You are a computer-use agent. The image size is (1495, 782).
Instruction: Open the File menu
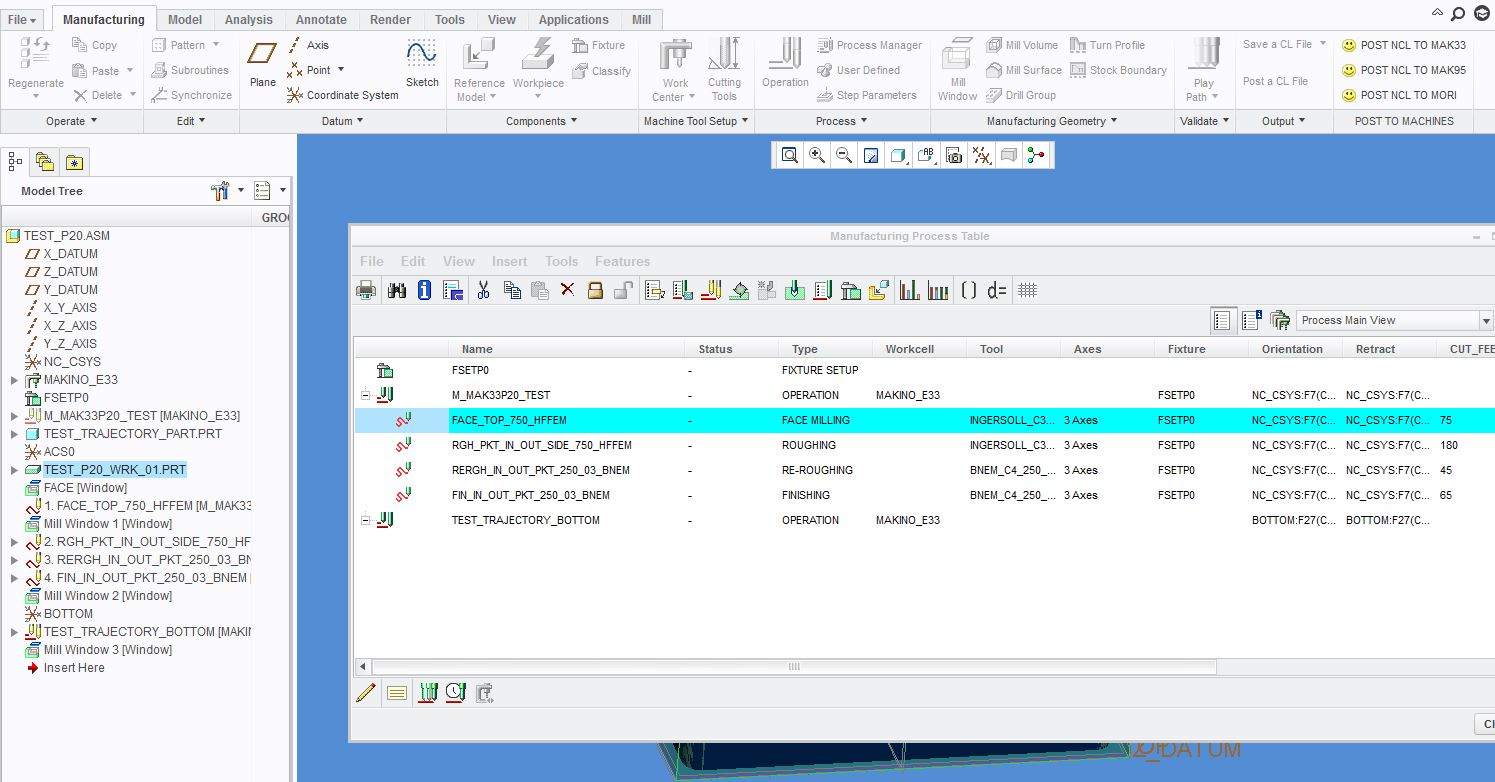(x=22, y=19)
